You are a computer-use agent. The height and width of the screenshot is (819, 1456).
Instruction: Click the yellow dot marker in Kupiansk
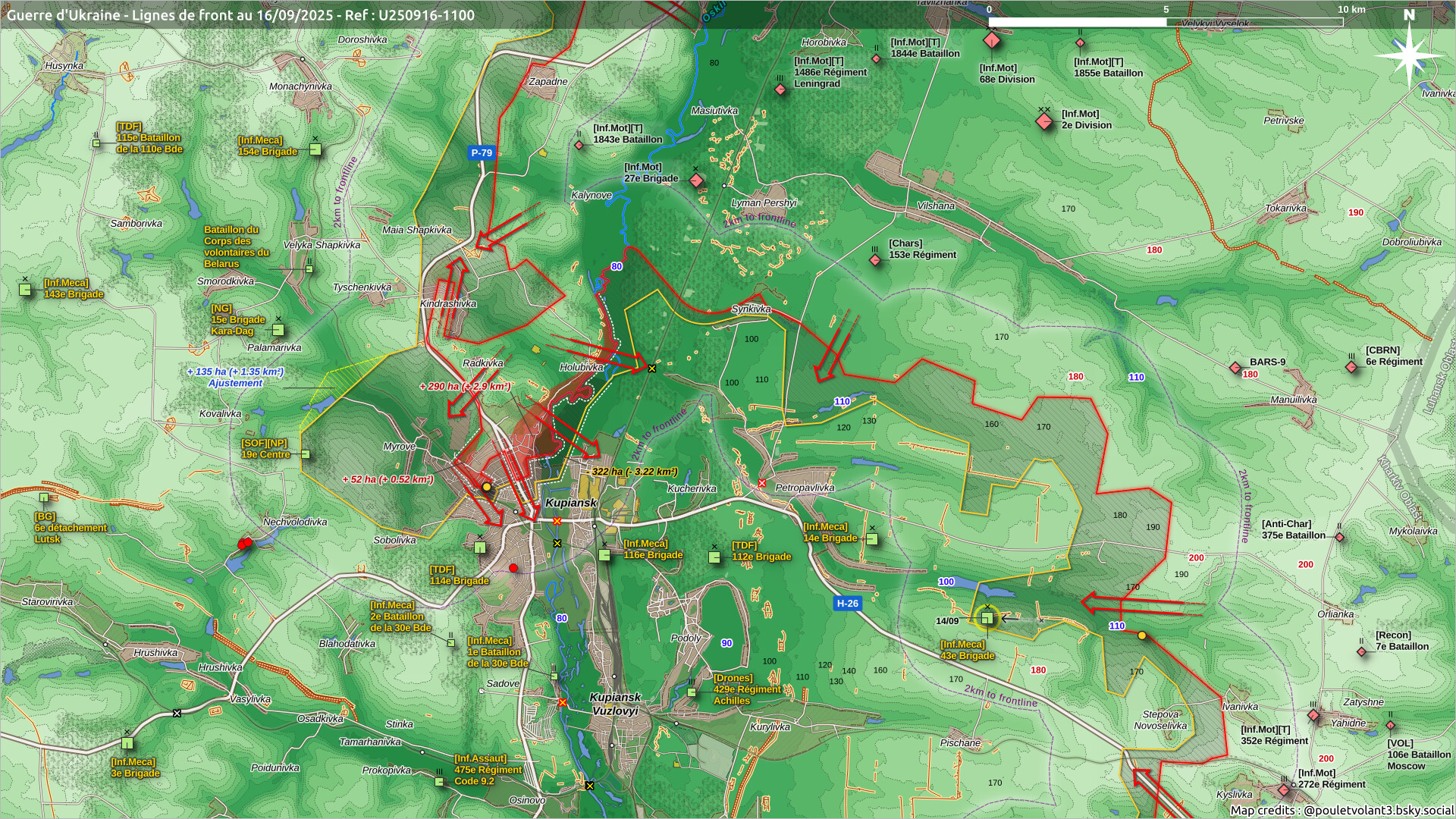point(487,487)
